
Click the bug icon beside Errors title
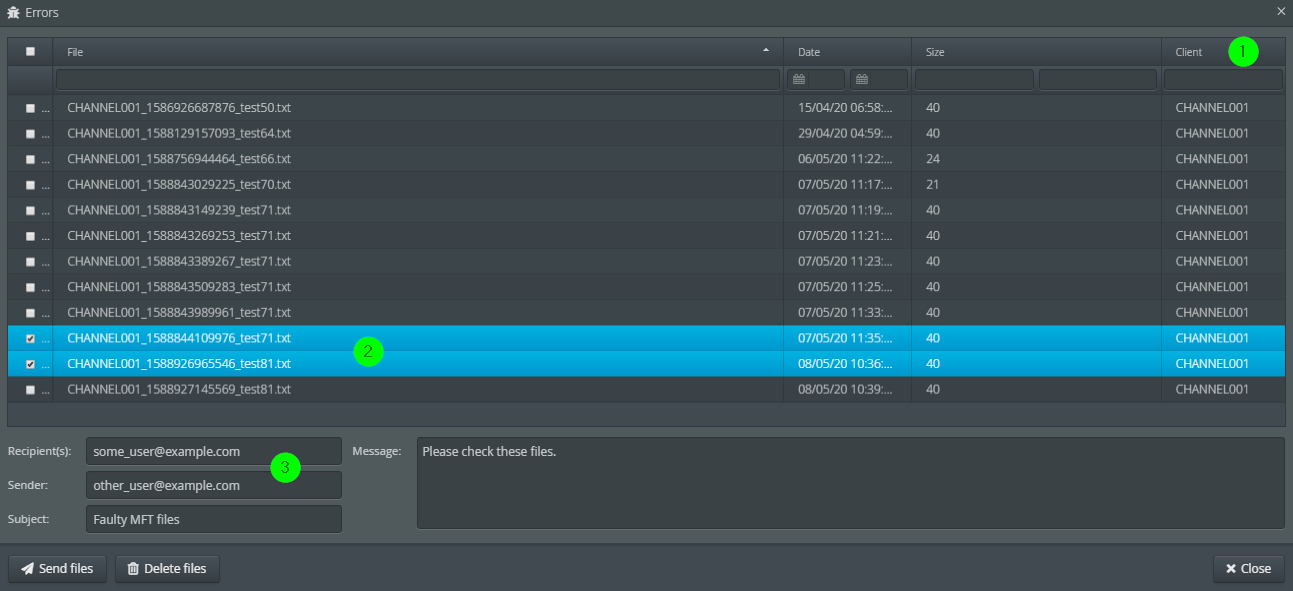[x=13, y=12]
